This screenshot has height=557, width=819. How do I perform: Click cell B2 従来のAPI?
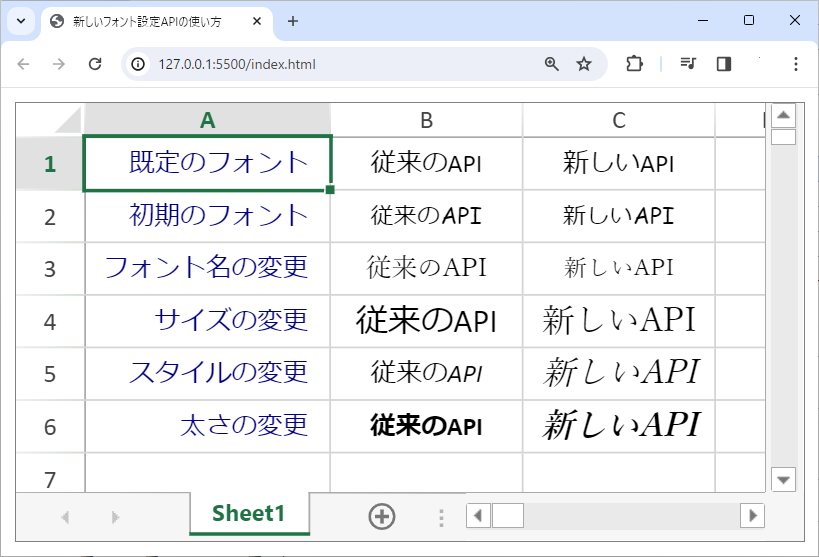(x=426, y=216)
